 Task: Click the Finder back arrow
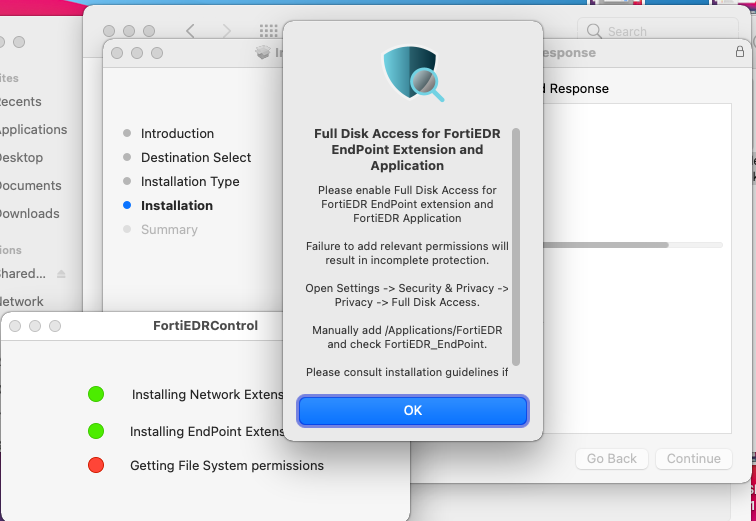point(191,32)
